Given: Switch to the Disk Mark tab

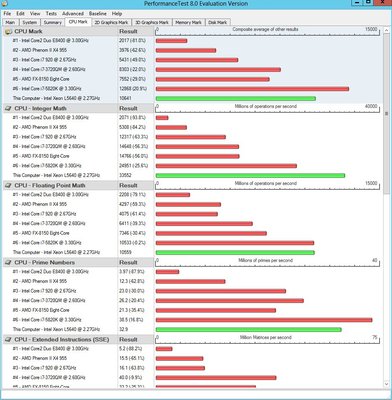Looking at the screenshot, I should pyautogui.click(x=217, y=22).
